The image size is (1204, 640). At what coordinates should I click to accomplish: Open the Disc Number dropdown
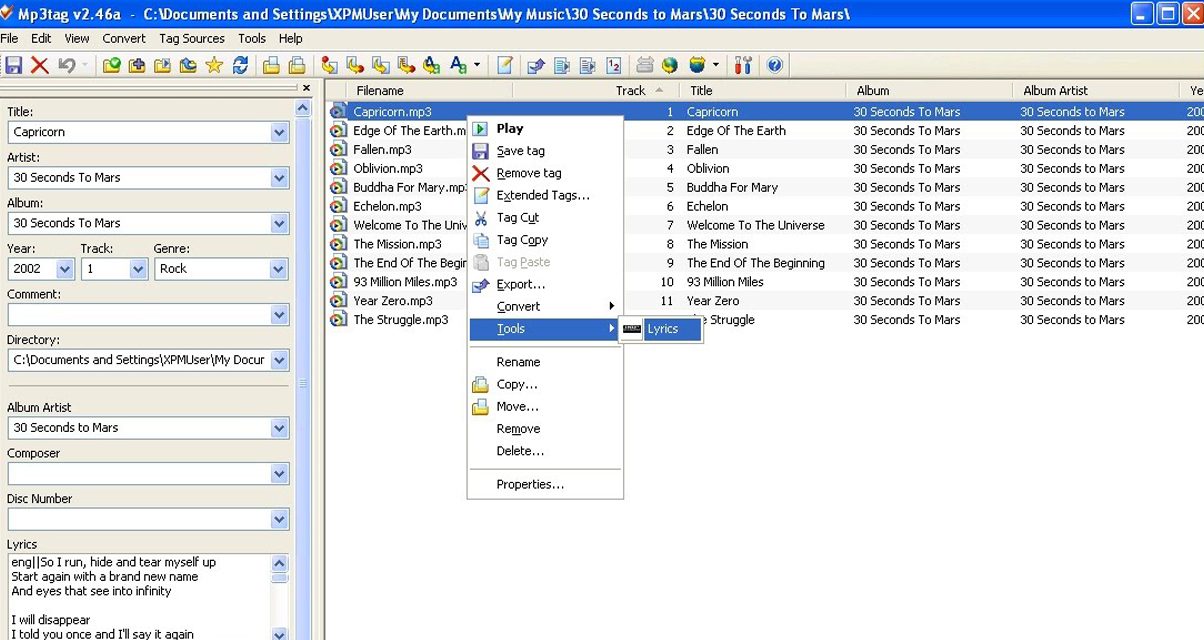click(279, 519)
